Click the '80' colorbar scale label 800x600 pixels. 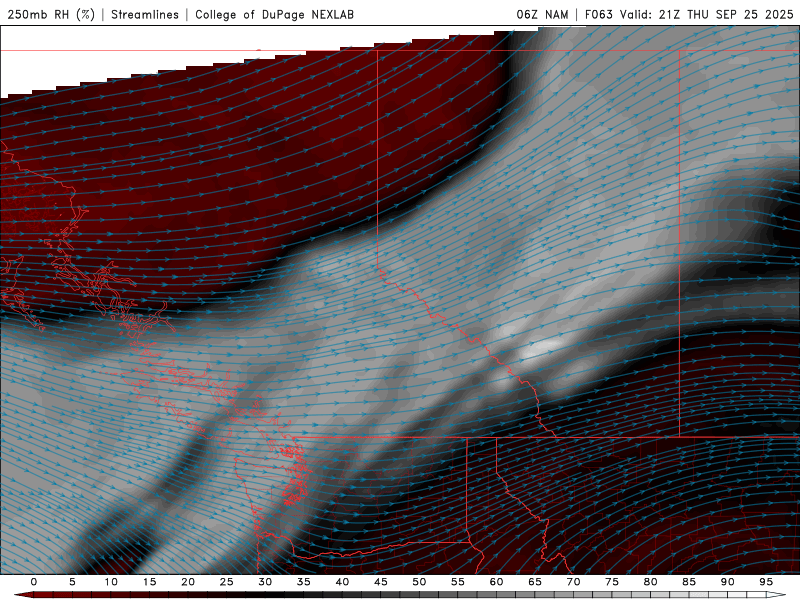(650, 582)
